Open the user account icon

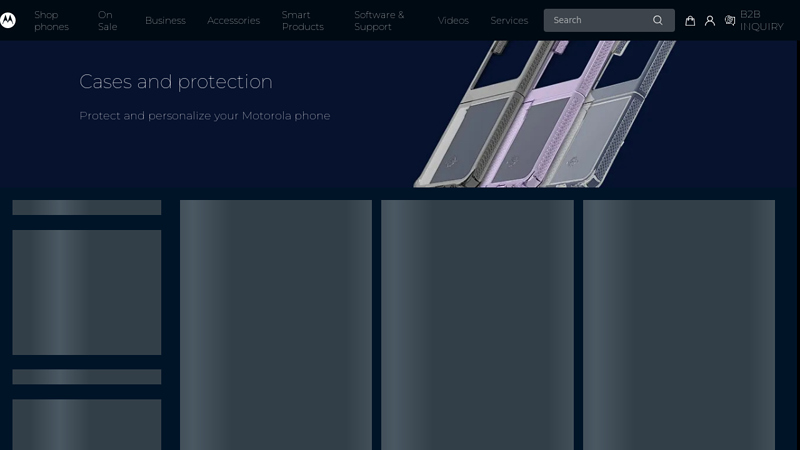click(710, 20)
